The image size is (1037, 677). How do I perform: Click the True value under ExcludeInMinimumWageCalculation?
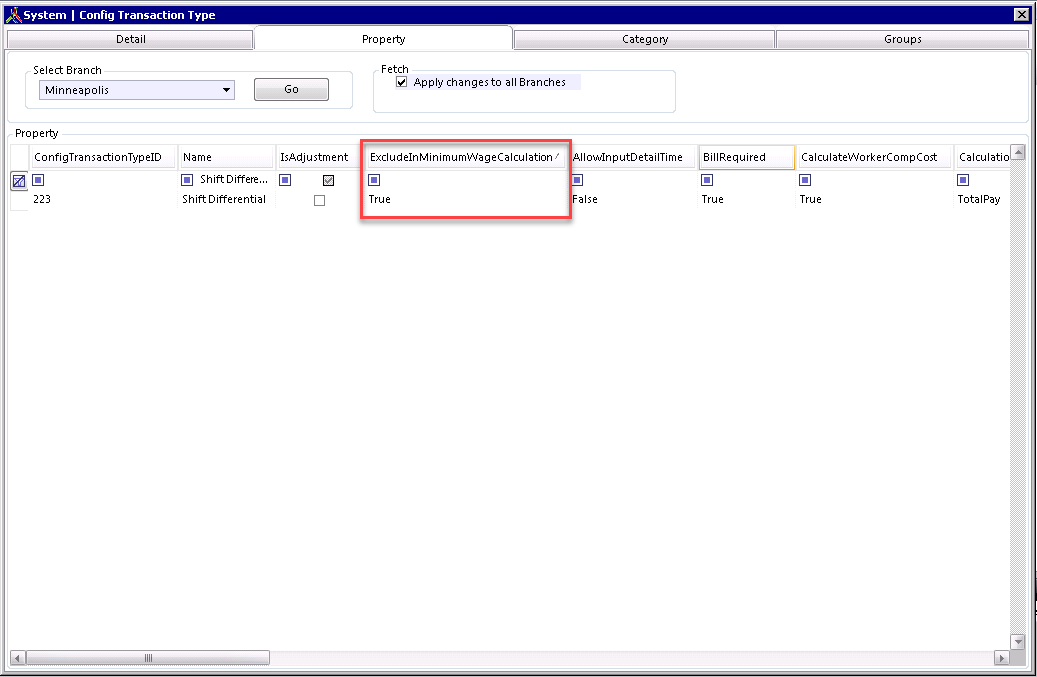pos(380,199)
